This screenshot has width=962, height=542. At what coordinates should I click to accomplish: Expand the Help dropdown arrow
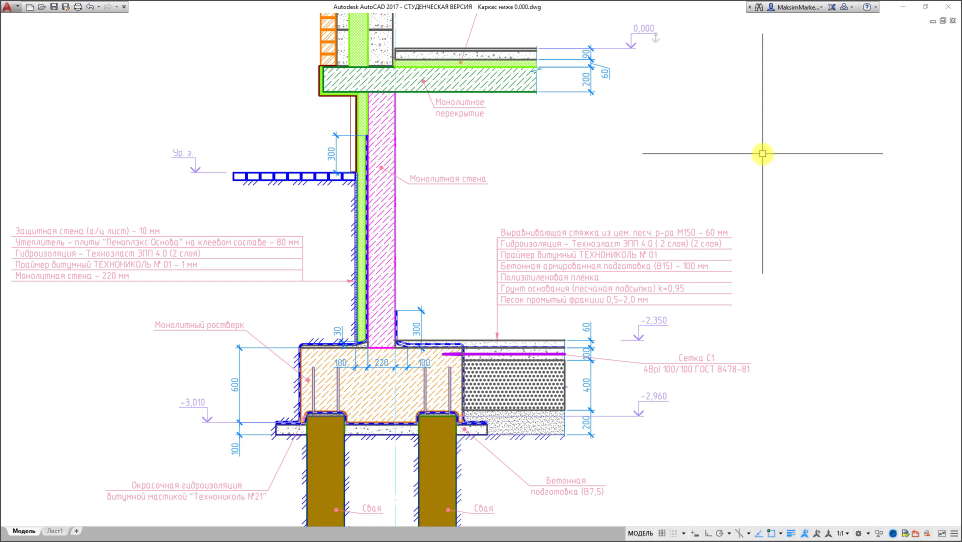tap(875, 7)
